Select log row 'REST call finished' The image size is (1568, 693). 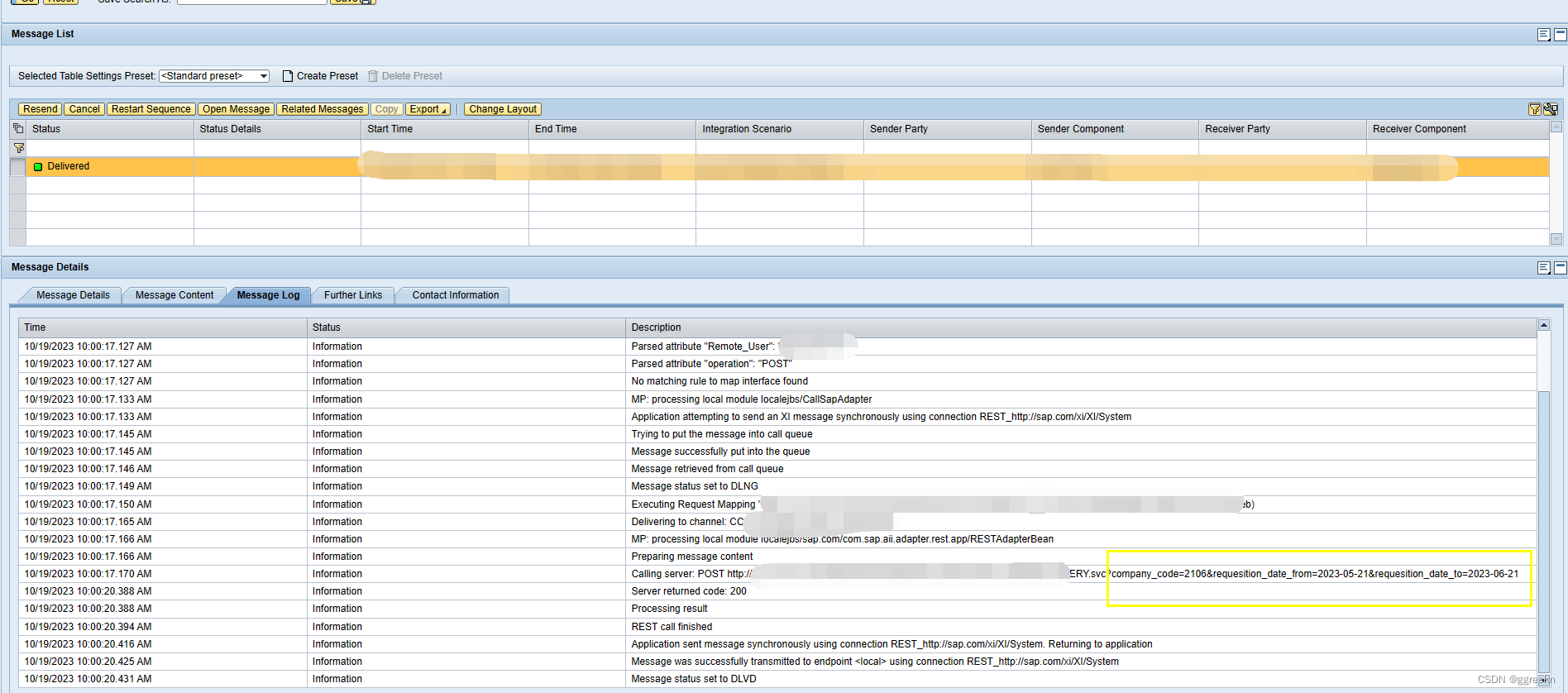[x=777, y=627]
